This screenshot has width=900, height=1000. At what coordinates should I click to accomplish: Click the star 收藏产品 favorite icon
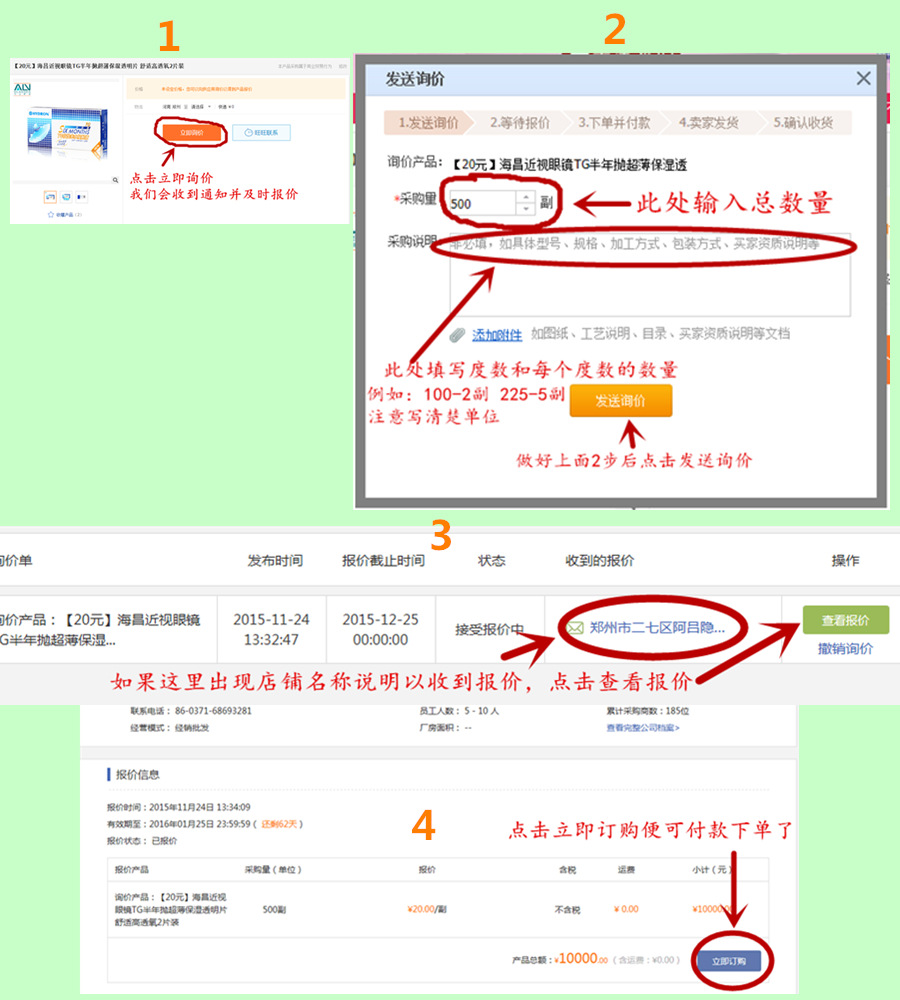point(50,214)
